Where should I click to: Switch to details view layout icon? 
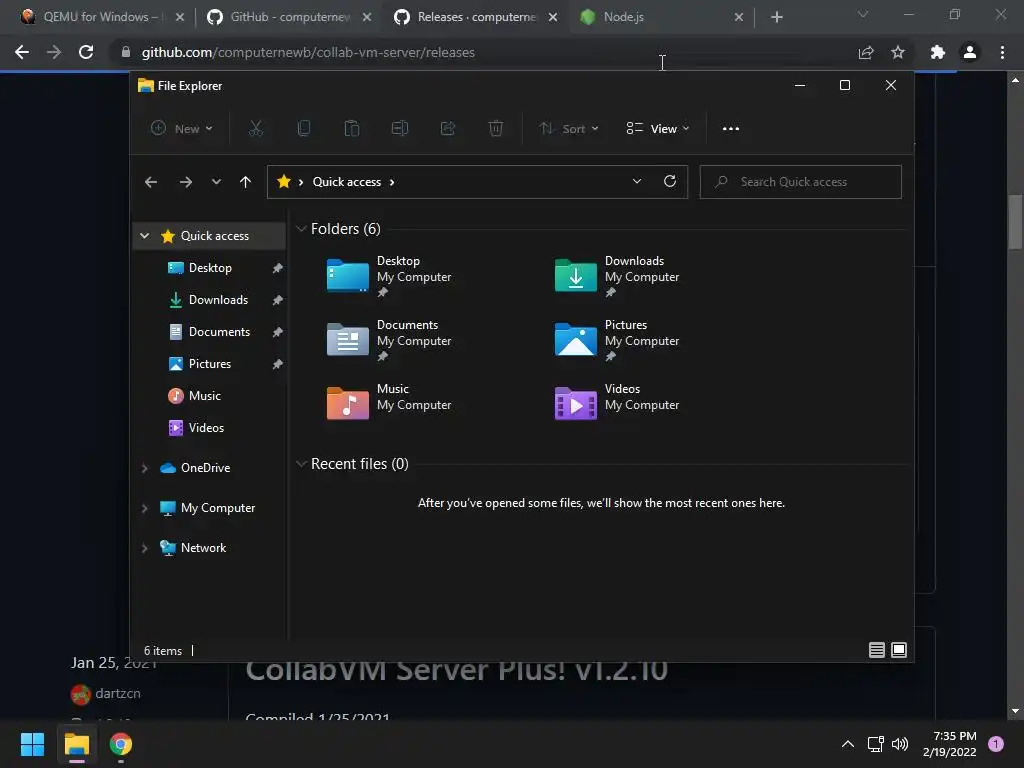coord(876,650)
